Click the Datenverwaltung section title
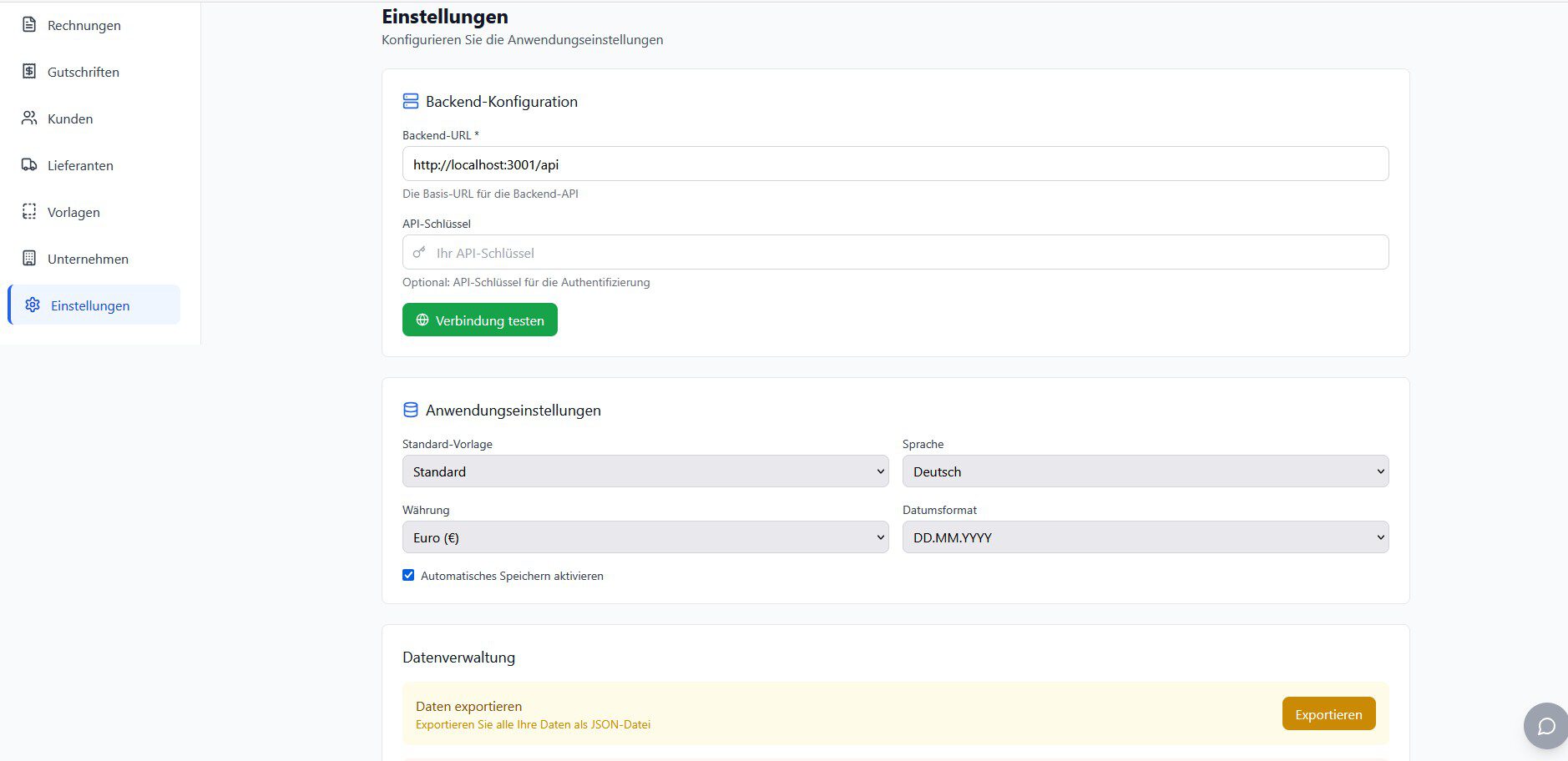The image size is (1568, 761). (458, 658)
